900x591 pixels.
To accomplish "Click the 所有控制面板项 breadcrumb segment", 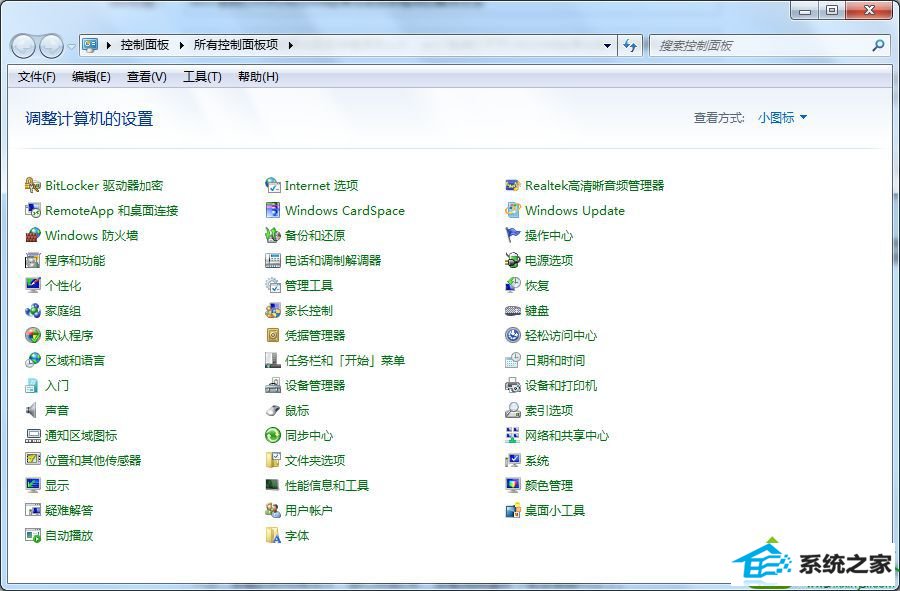I will (236, 45).
